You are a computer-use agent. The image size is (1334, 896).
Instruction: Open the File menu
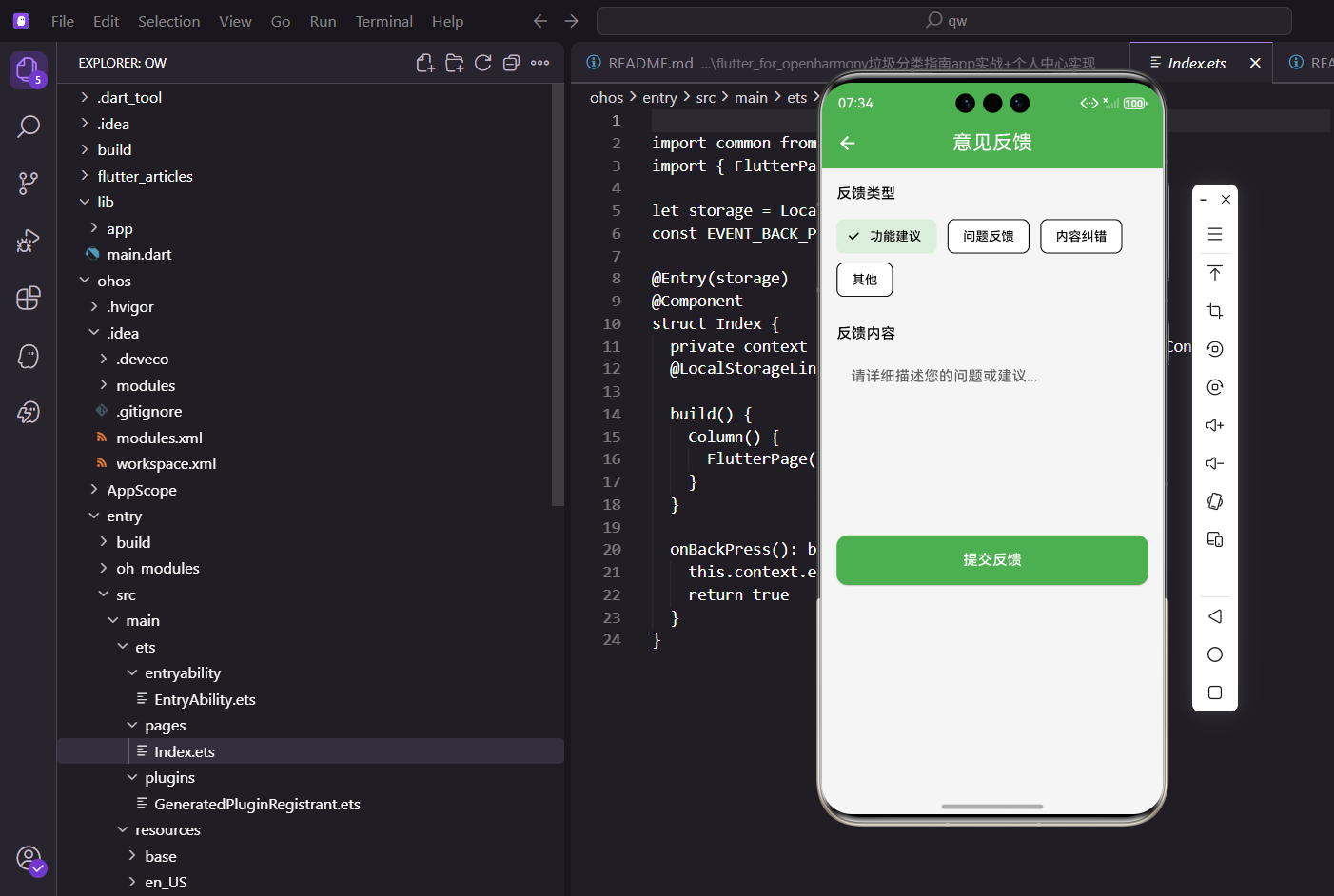(63, 21)
